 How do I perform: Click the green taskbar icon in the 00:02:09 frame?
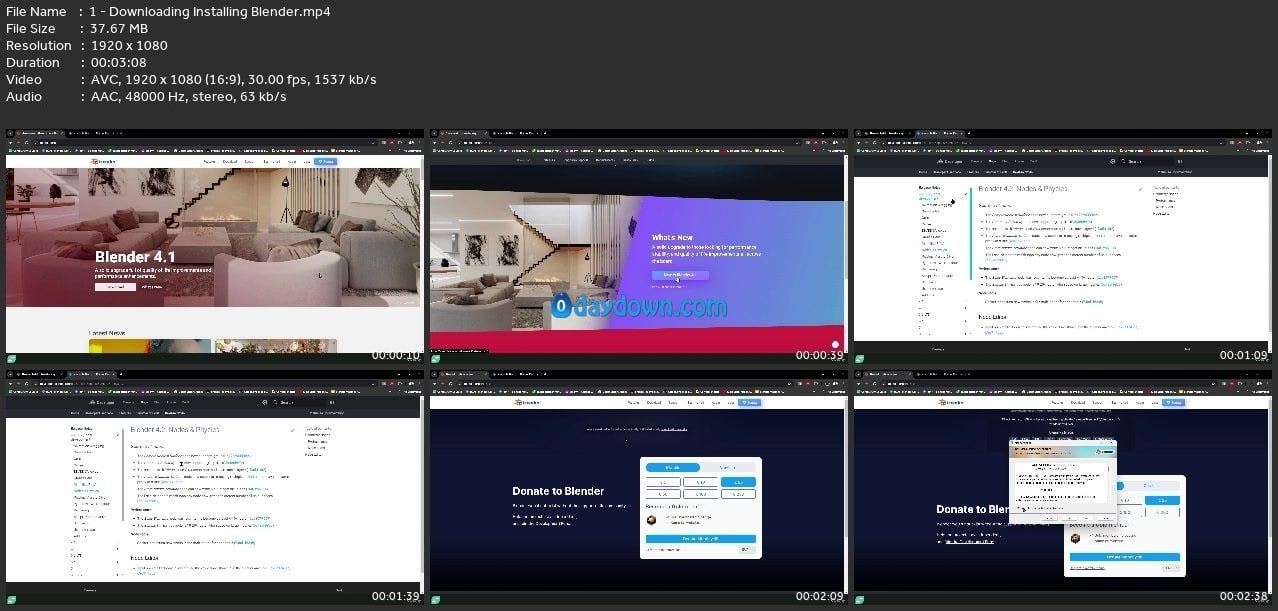click(436, 599)
